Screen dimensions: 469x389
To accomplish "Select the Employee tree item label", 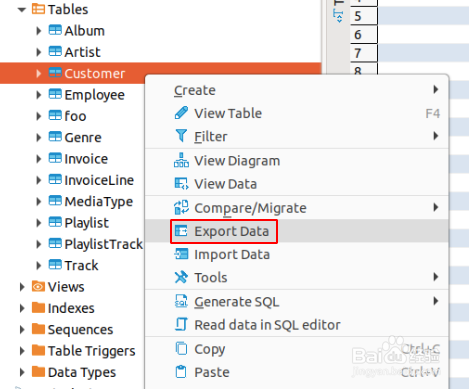I will (x=94, y=95).
